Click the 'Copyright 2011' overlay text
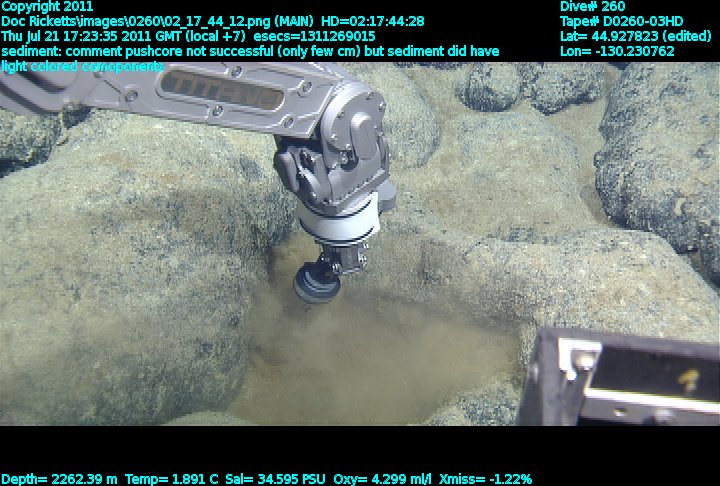This screenshot has height=486, width=720. [47, 7]
